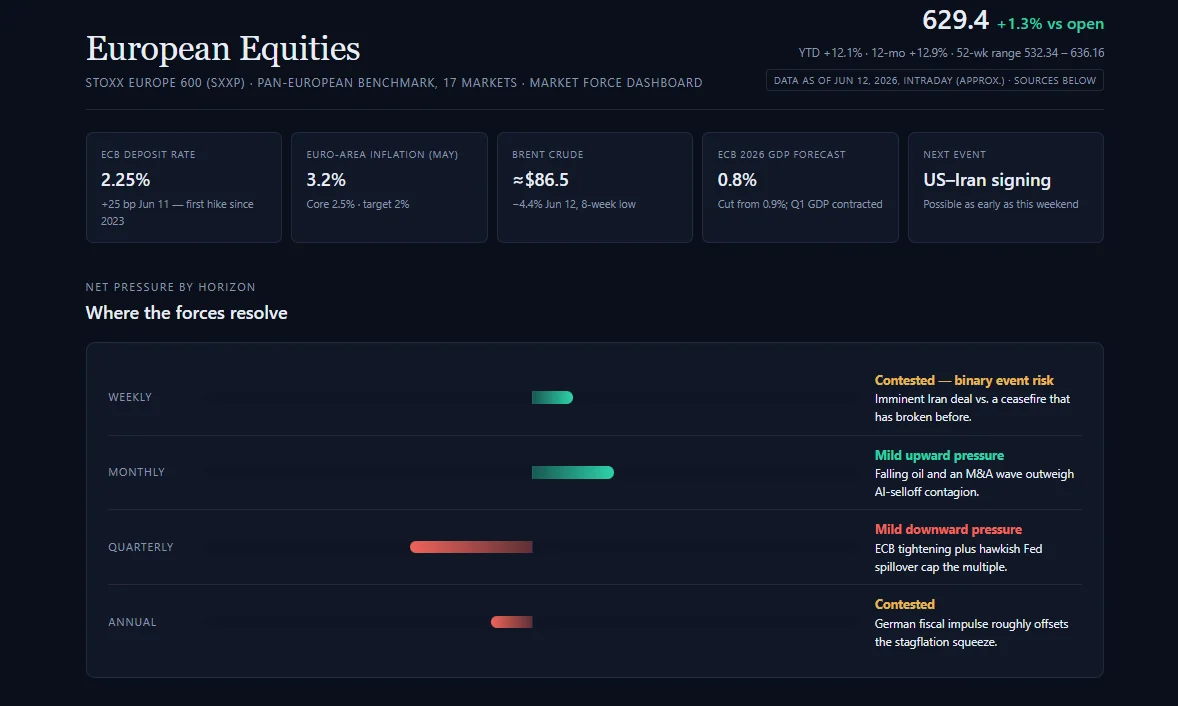Click the "European Equities" page title
The height and width of the screenshot is (706, 1178).
point(223,49)
